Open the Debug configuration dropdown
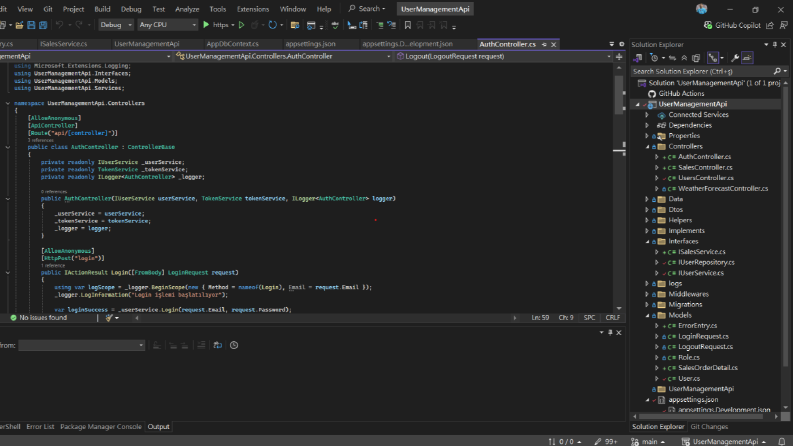793x446 pixels. (116, 25)
